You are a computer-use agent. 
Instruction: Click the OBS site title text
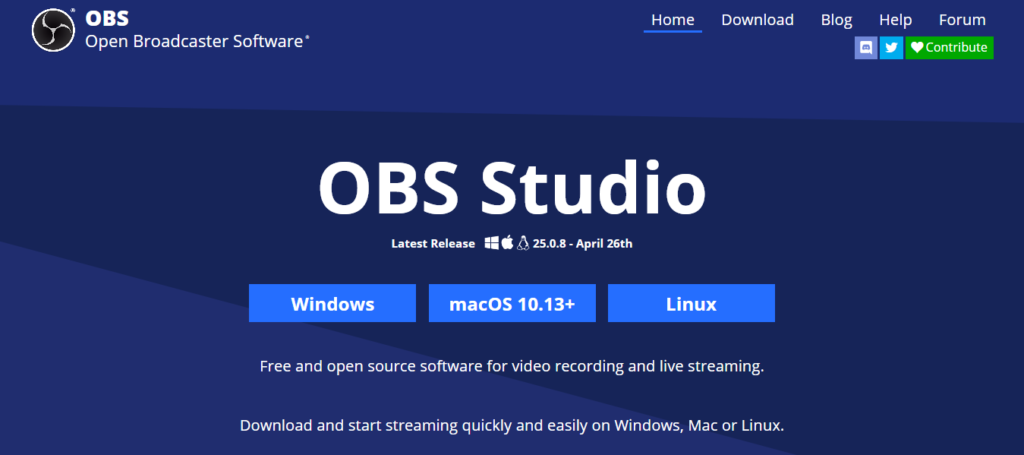click(107, 19)
